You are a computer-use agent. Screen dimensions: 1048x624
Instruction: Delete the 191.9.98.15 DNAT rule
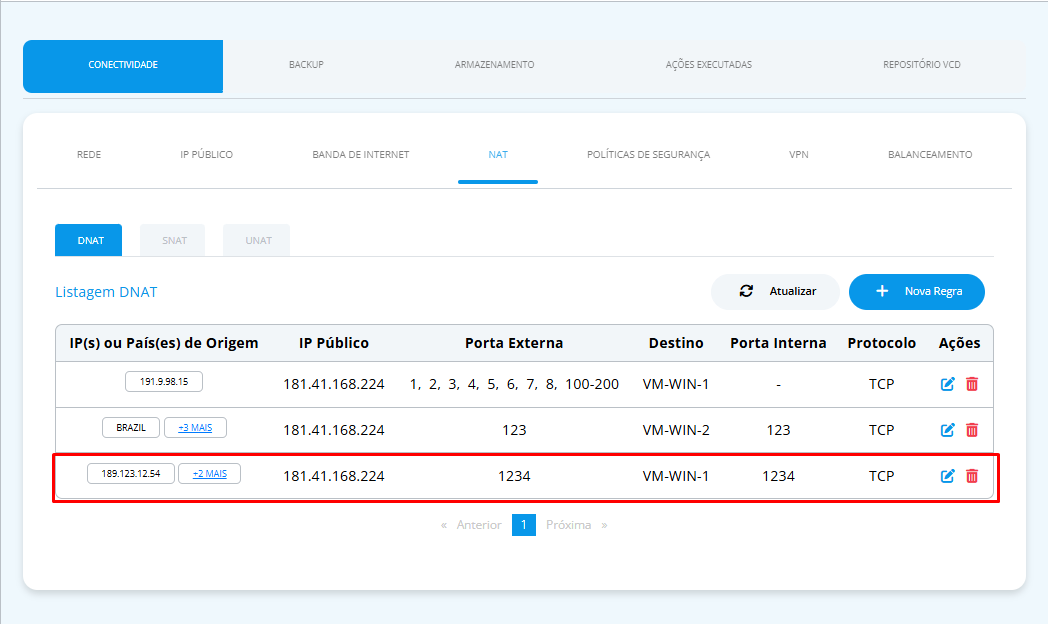tap(972, 384)
